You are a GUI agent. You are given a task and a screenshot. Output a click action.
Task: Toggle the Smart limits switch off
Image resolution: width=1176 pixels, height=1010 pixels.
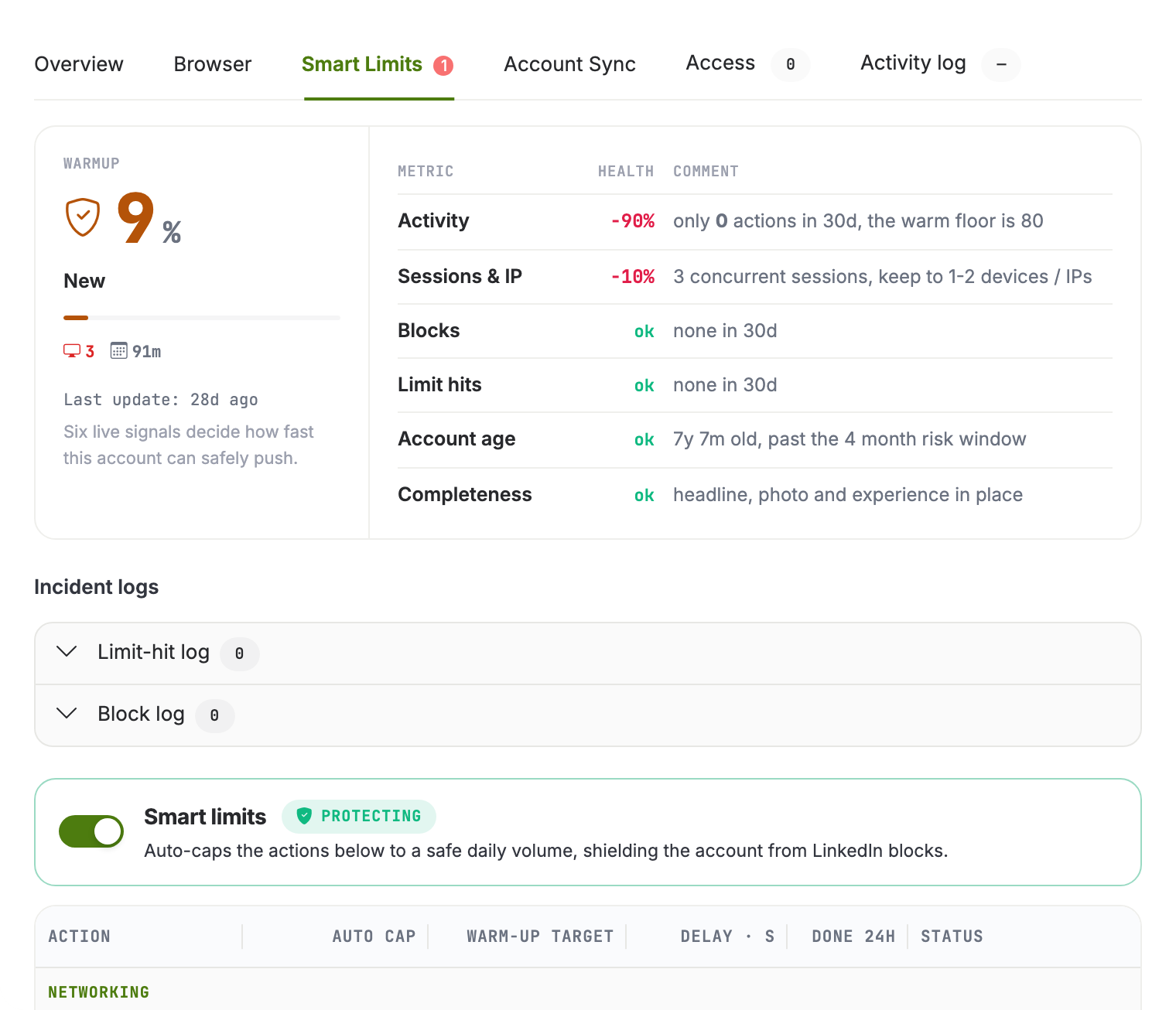click(91, 831)
